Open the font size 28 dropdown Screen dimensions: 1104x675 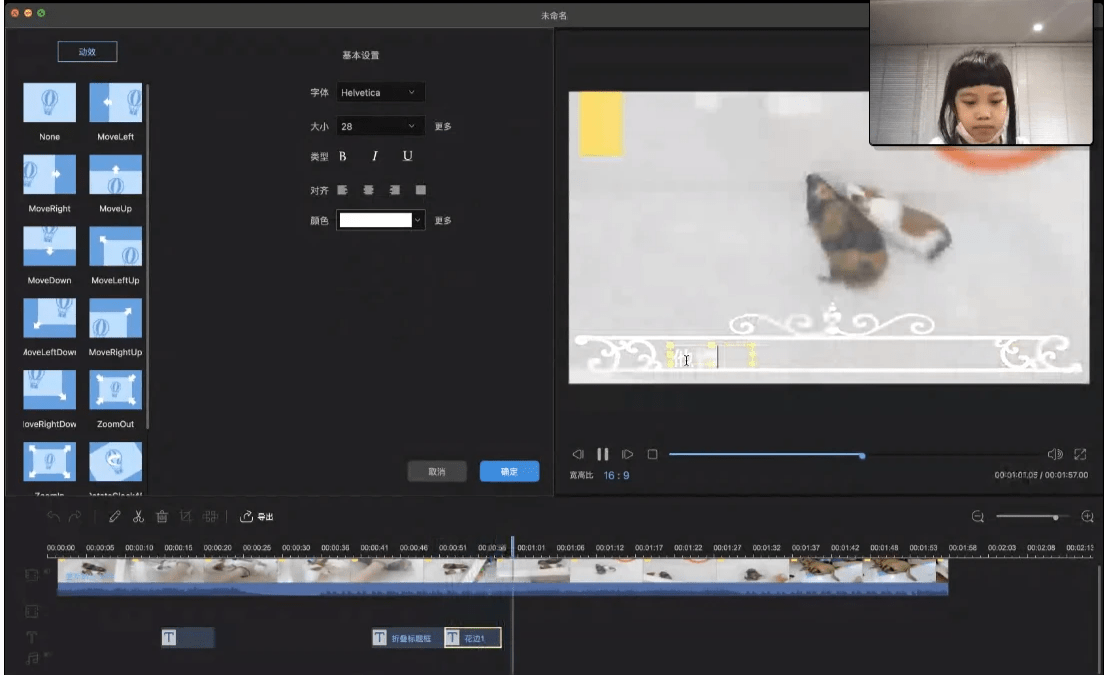point(381,127)
